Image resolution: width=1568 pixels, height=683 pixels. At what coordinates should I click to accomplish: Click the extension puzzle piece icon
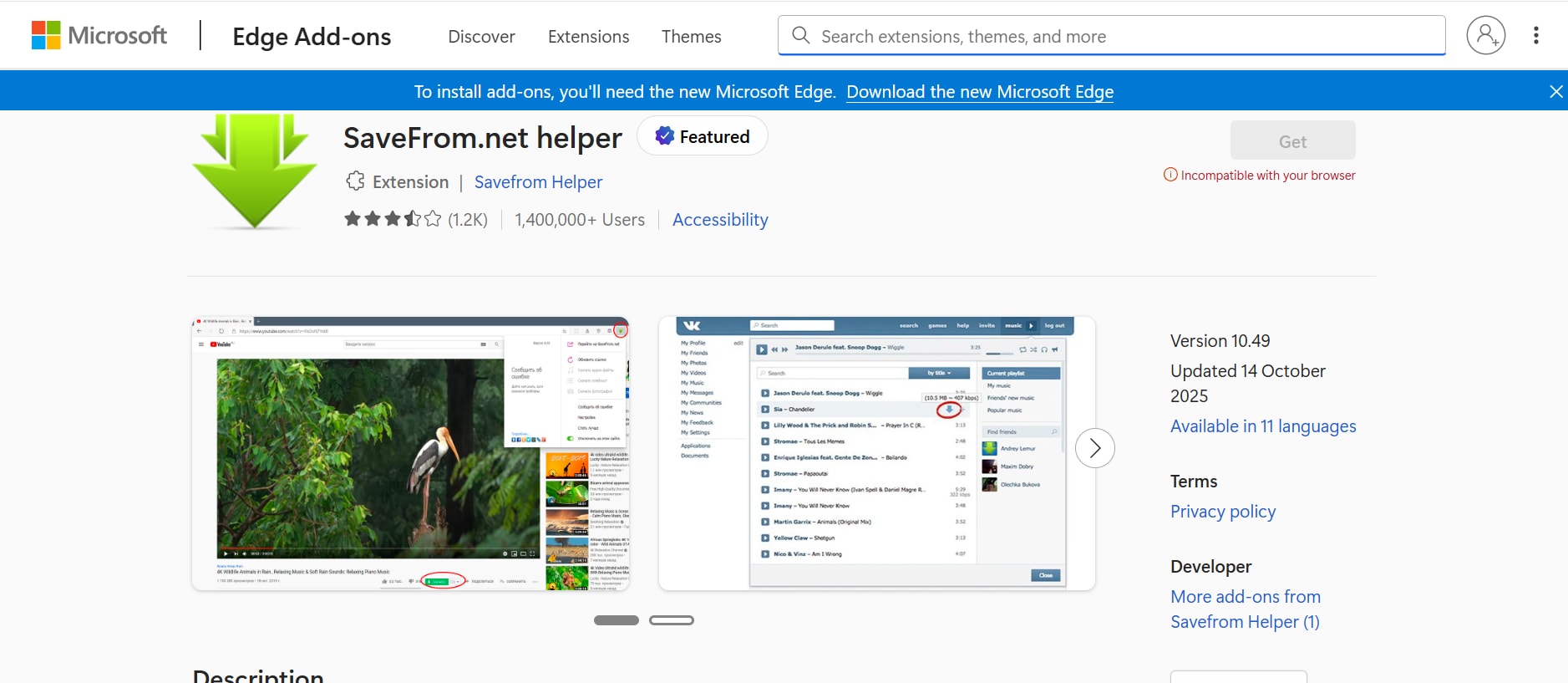click(356, 181)
